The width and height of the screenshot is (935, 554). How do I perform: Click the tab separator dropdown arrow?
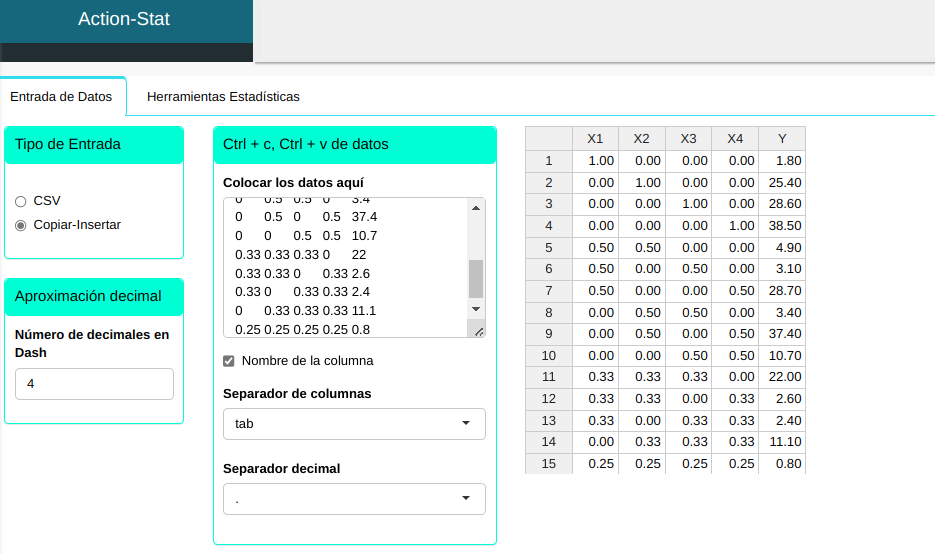coord(466,424)
